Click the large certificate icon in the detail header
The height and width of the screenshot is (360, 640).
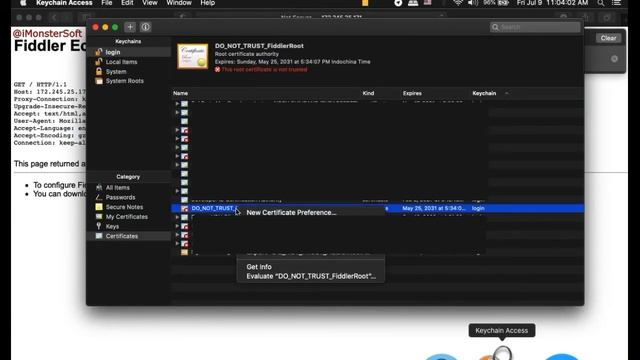click(192, 56)
